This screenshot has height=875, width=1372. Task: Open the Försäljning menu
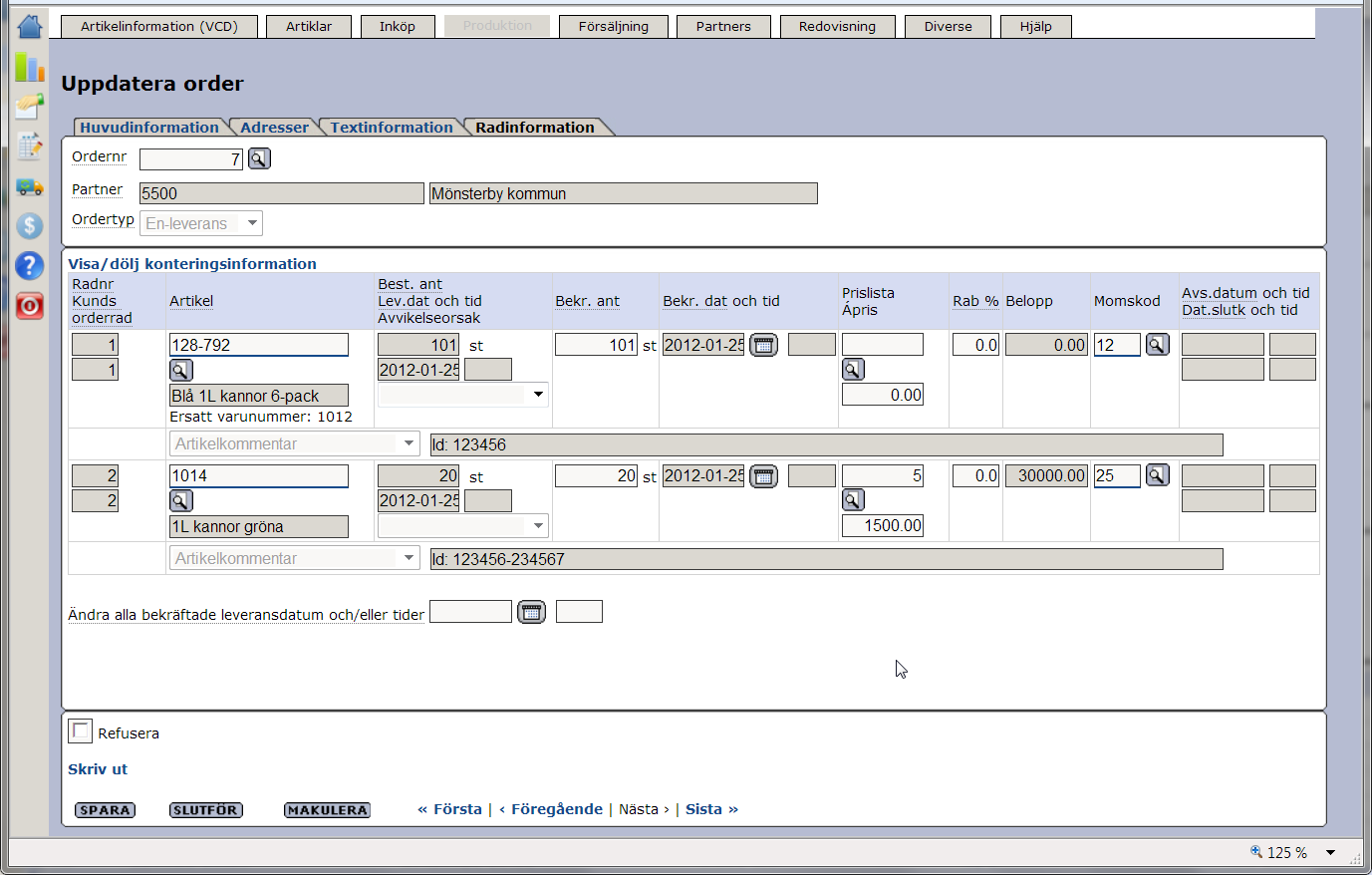pos(614,27)
